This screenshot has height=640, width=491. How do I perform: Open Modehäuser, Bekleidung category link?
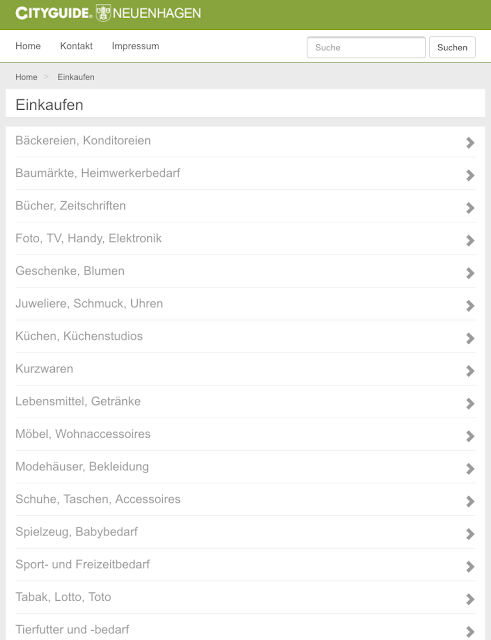82,467
